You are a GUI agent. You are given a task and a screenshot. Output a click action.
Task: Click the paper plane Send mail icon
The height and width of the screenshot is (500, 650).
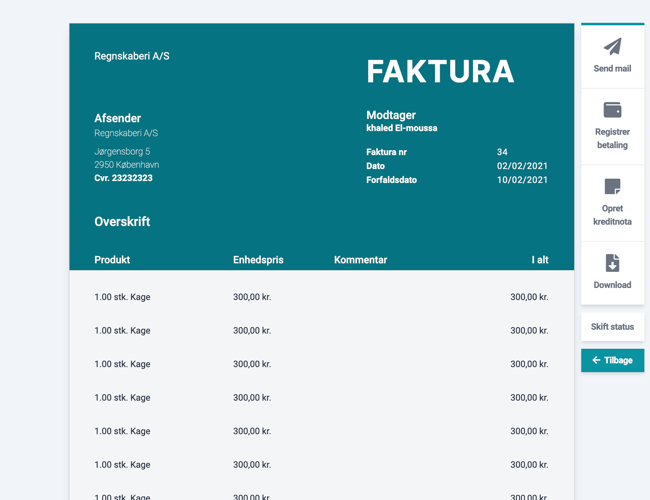pyautogui.click(x=612, y=46)
